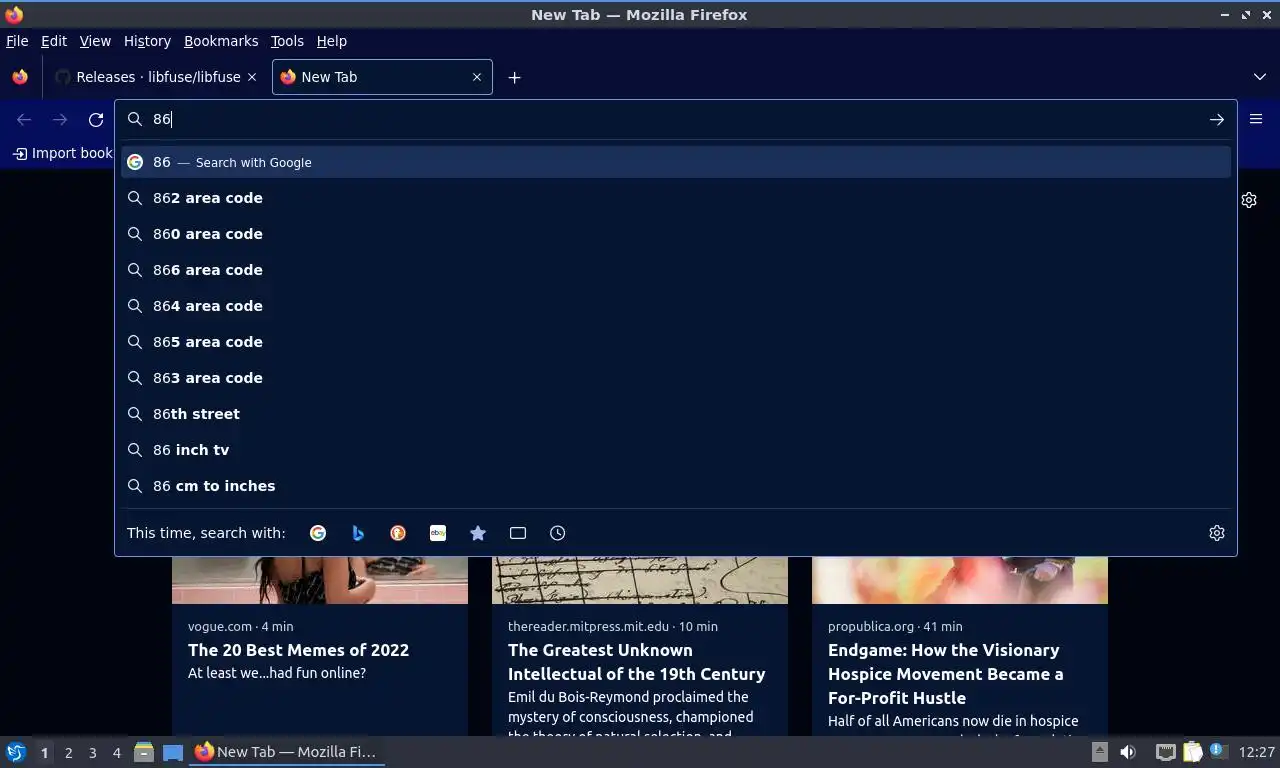This screenshot has width=1280, height=768.
Task: Switch to workspace 4 in taskbar
Action: pos(117,752)
